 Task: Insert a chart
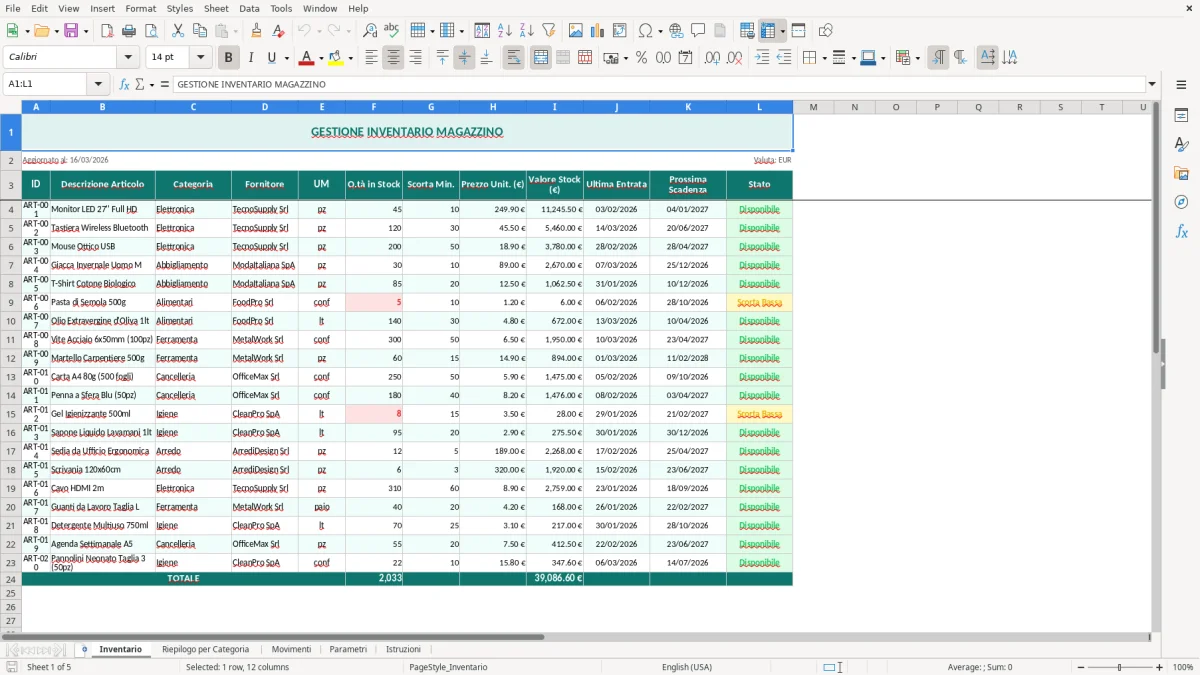pos(597,31)
